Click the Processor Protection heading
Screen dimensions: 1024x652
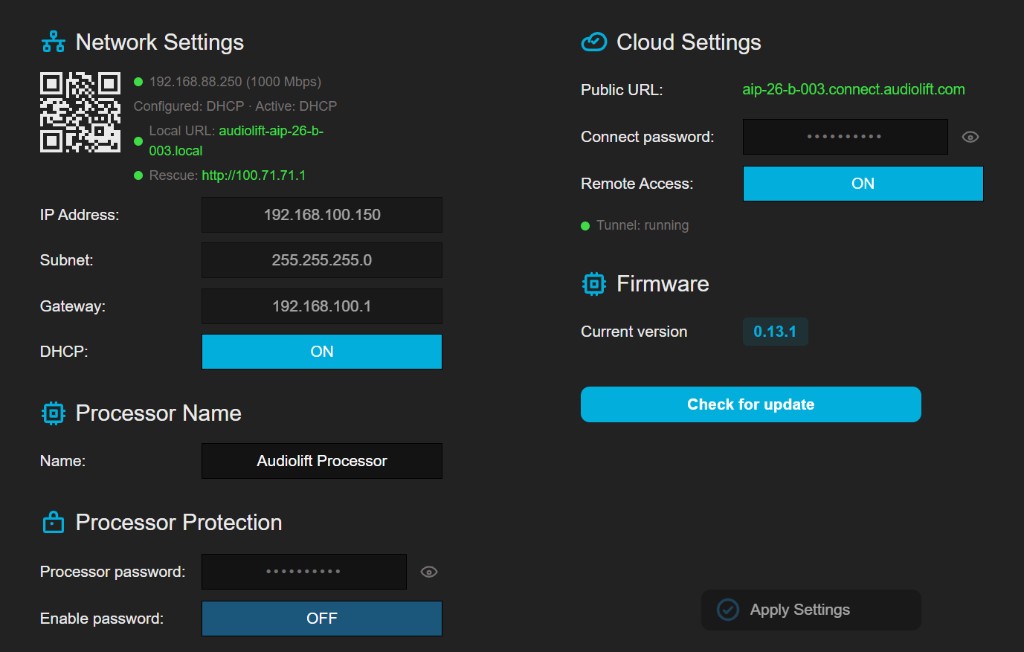[x=179, y=523]
